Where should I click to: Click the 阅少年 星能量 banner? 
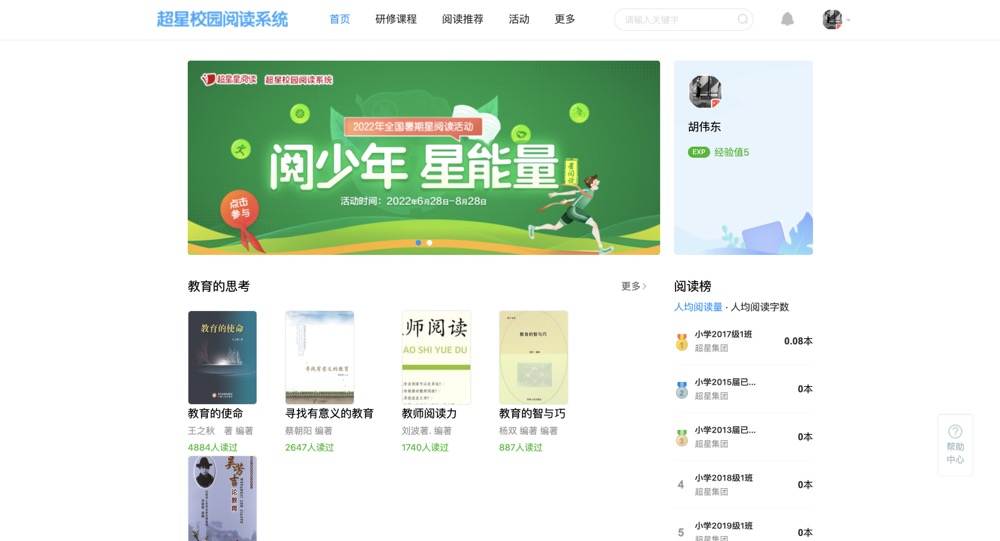[x=423, y=158]
